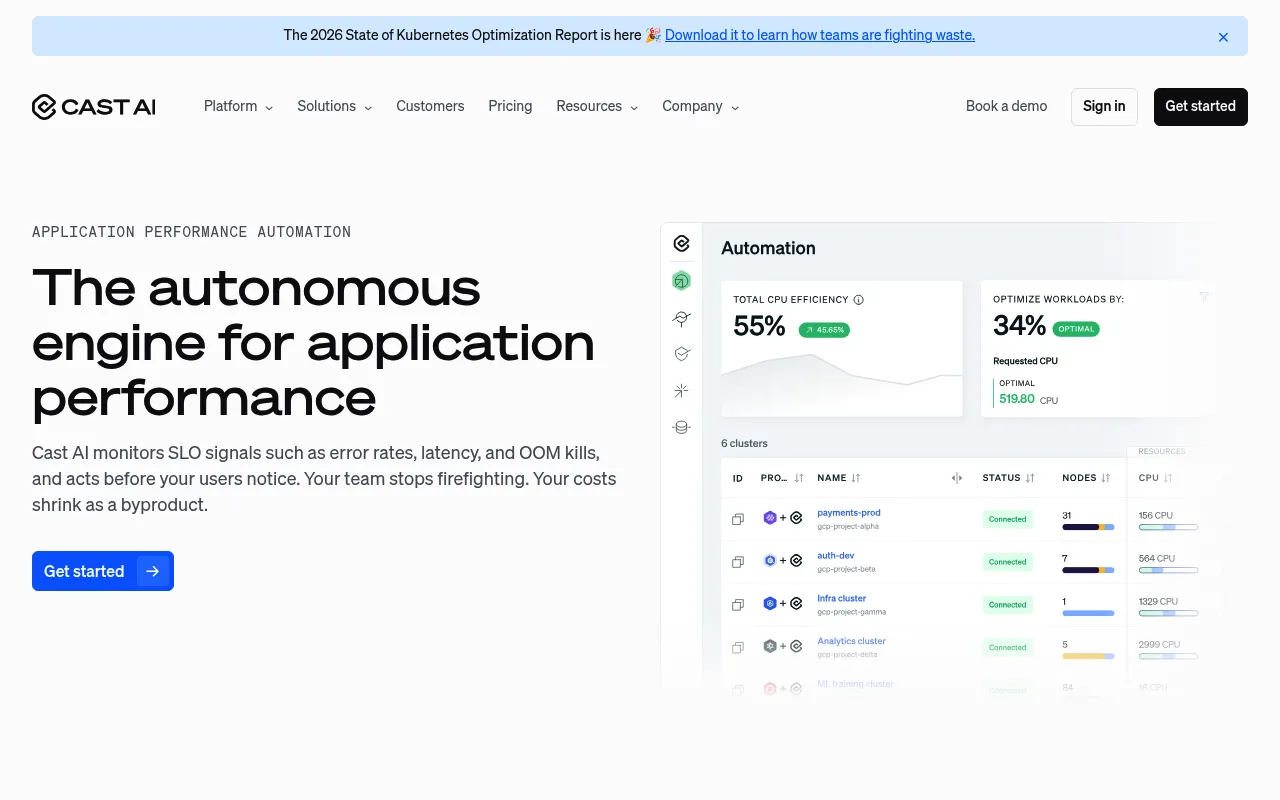Image resolution: width=1280 pixels, height=800 pixels.
Task: Copy the ID of Analytics cluster
Action: point(738,647)
